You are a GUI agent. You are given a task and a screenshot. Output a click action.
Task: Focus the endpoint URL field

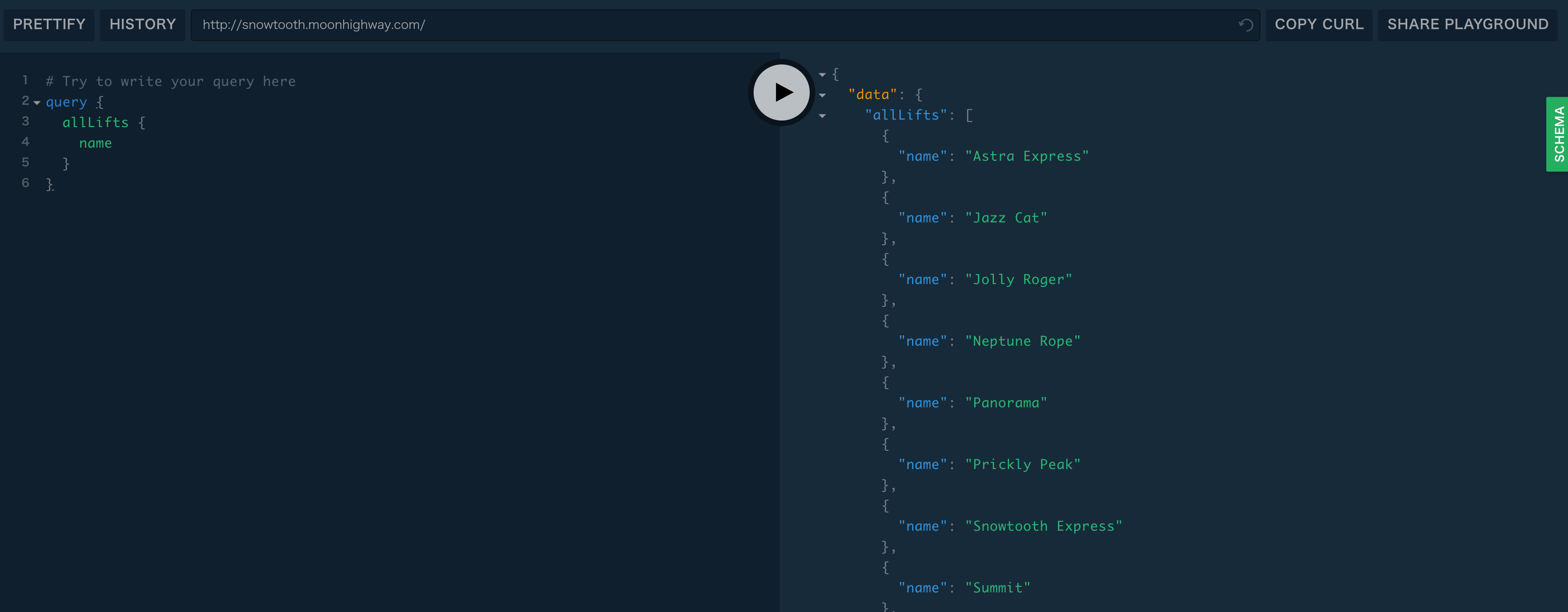point(700,25)
